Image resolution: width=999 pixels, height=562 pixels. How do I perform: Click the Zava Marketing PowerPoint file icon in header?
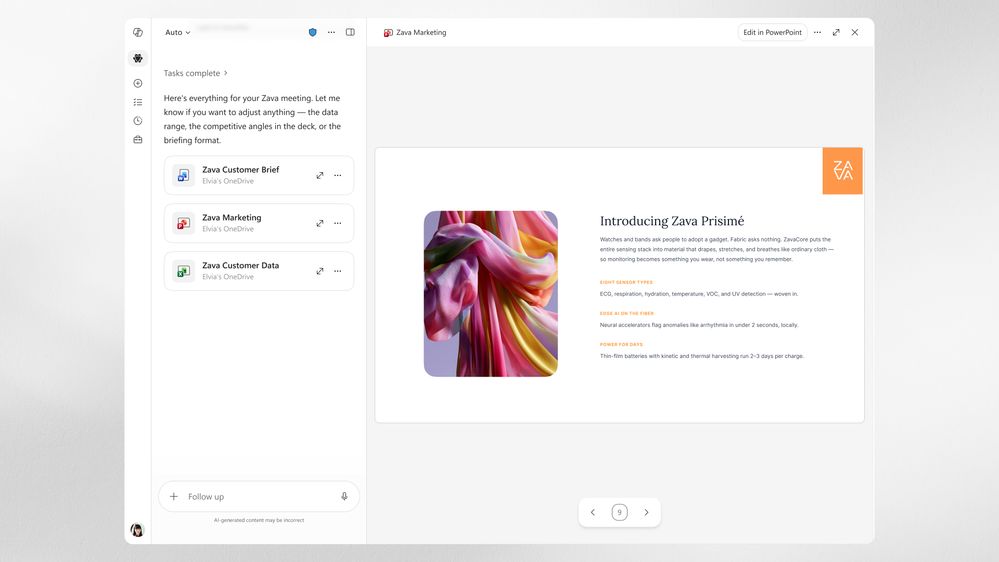388,32
